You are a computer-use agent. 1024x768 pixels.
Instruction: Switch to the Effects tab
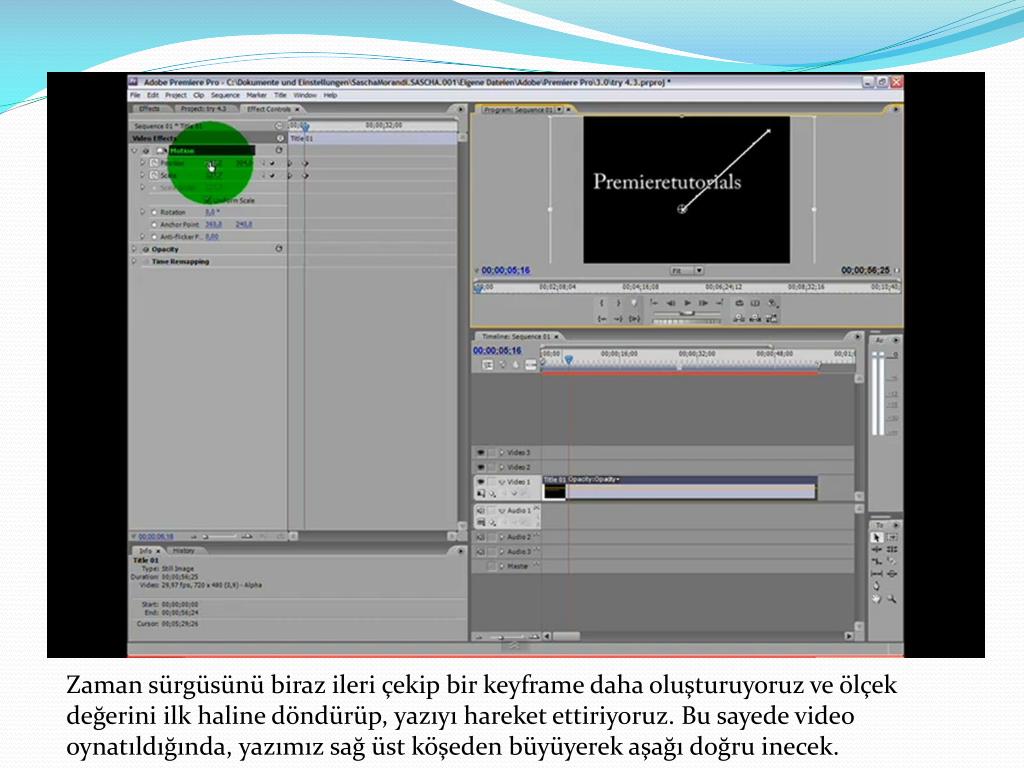coord(149,109)
